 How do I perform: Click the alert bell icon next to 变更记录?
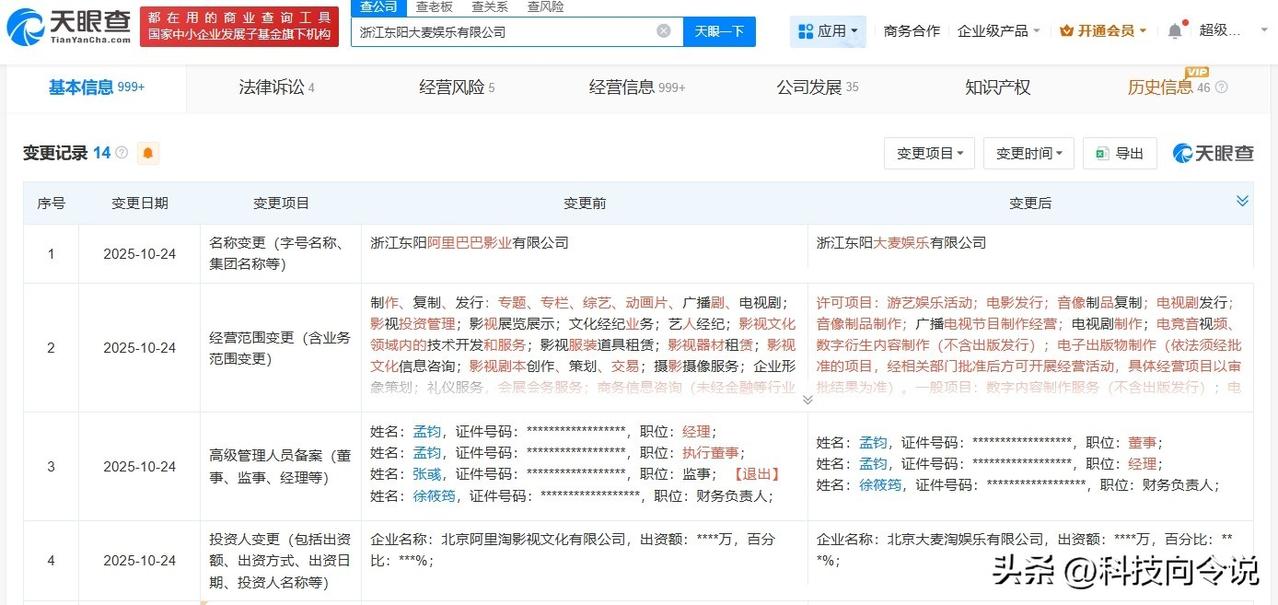[148, 152]
